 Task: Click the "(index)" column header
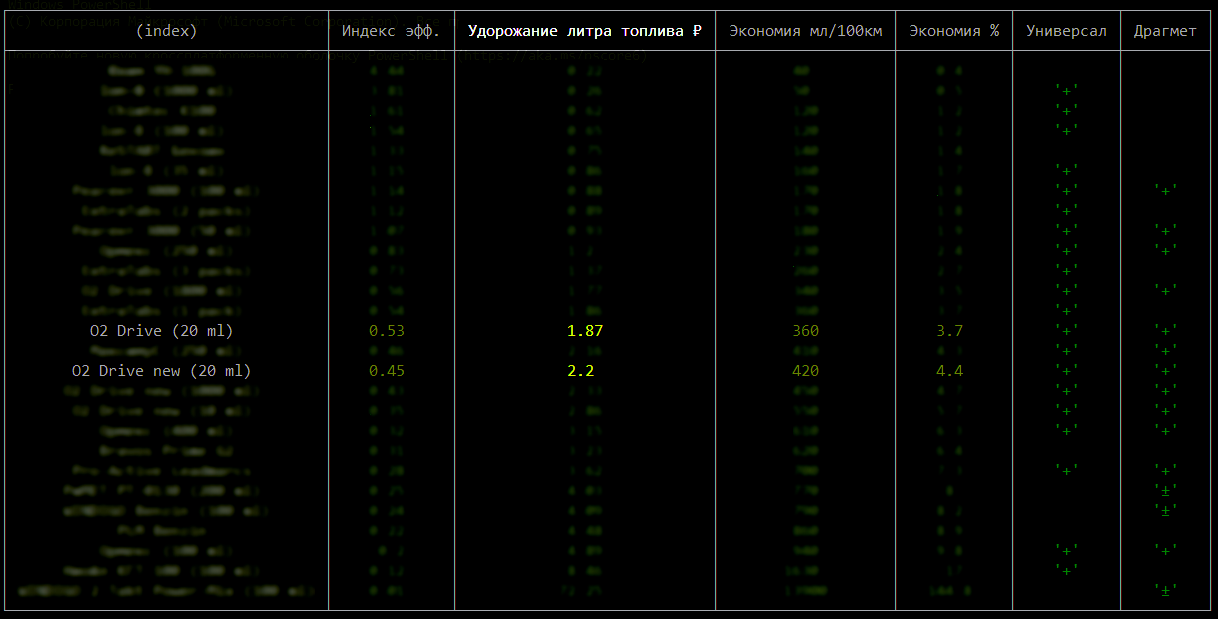tap(166, 31)
